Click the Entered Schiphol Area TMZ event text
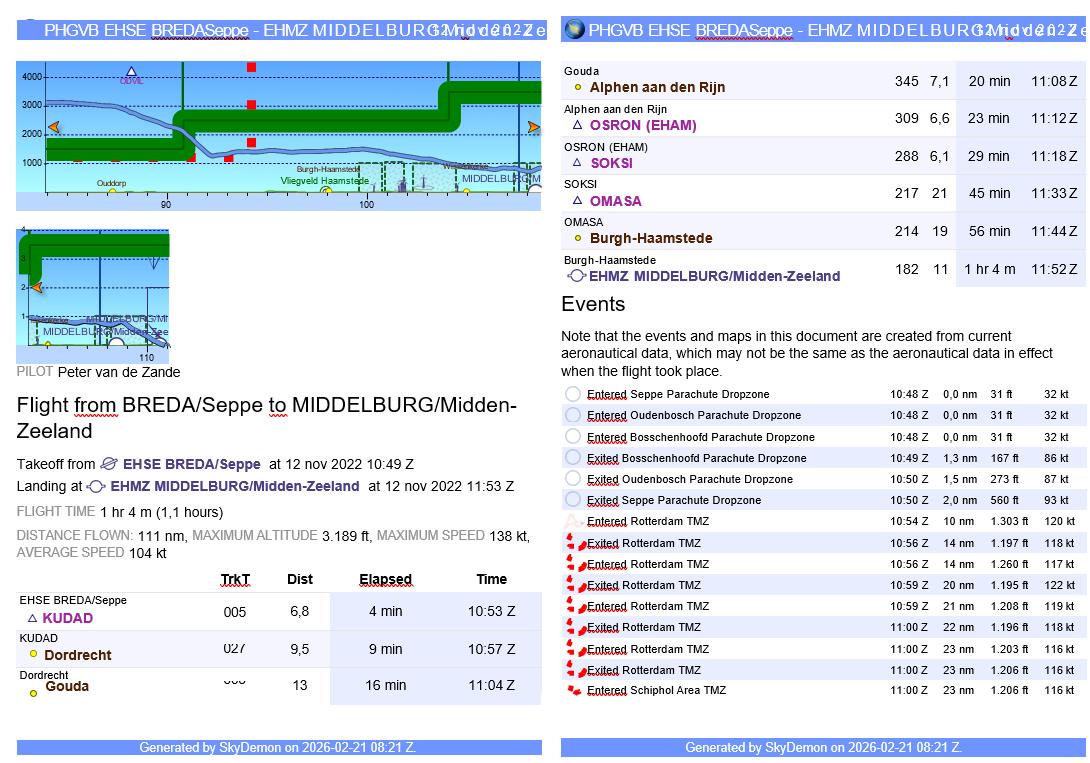 656,690
